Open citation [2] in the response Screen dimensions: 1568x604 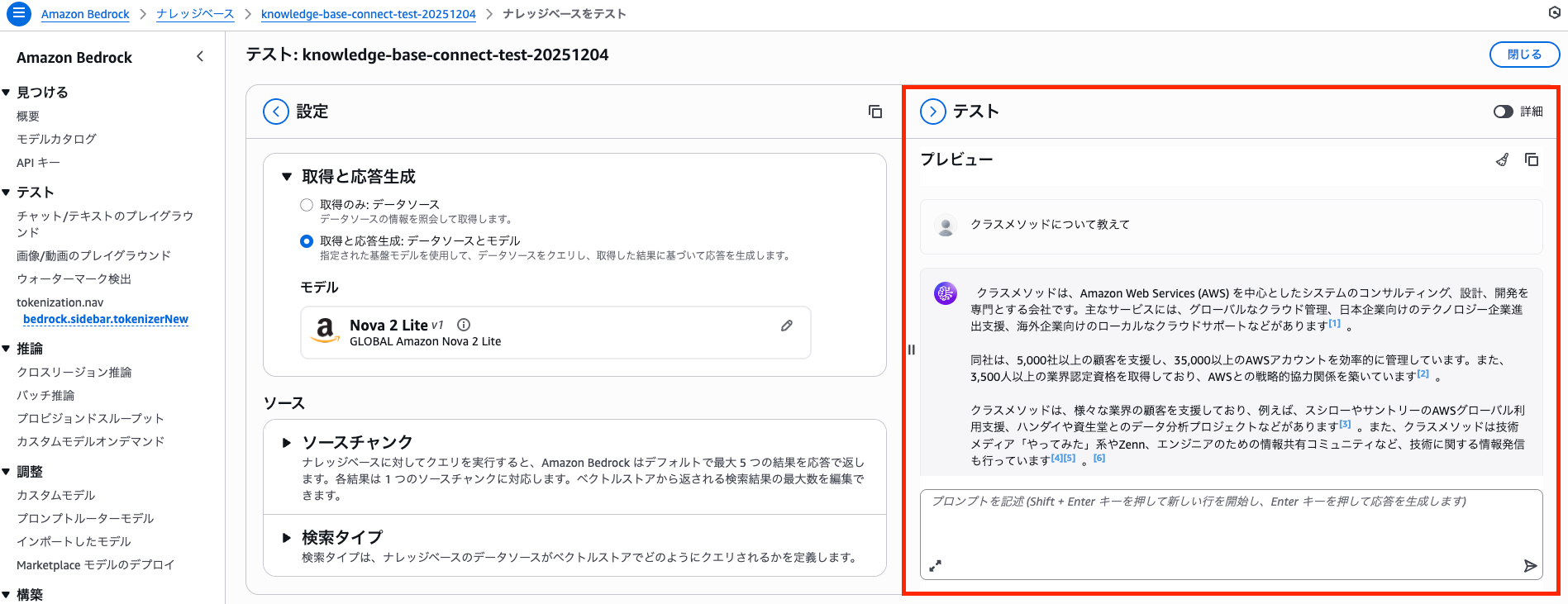1423,373
